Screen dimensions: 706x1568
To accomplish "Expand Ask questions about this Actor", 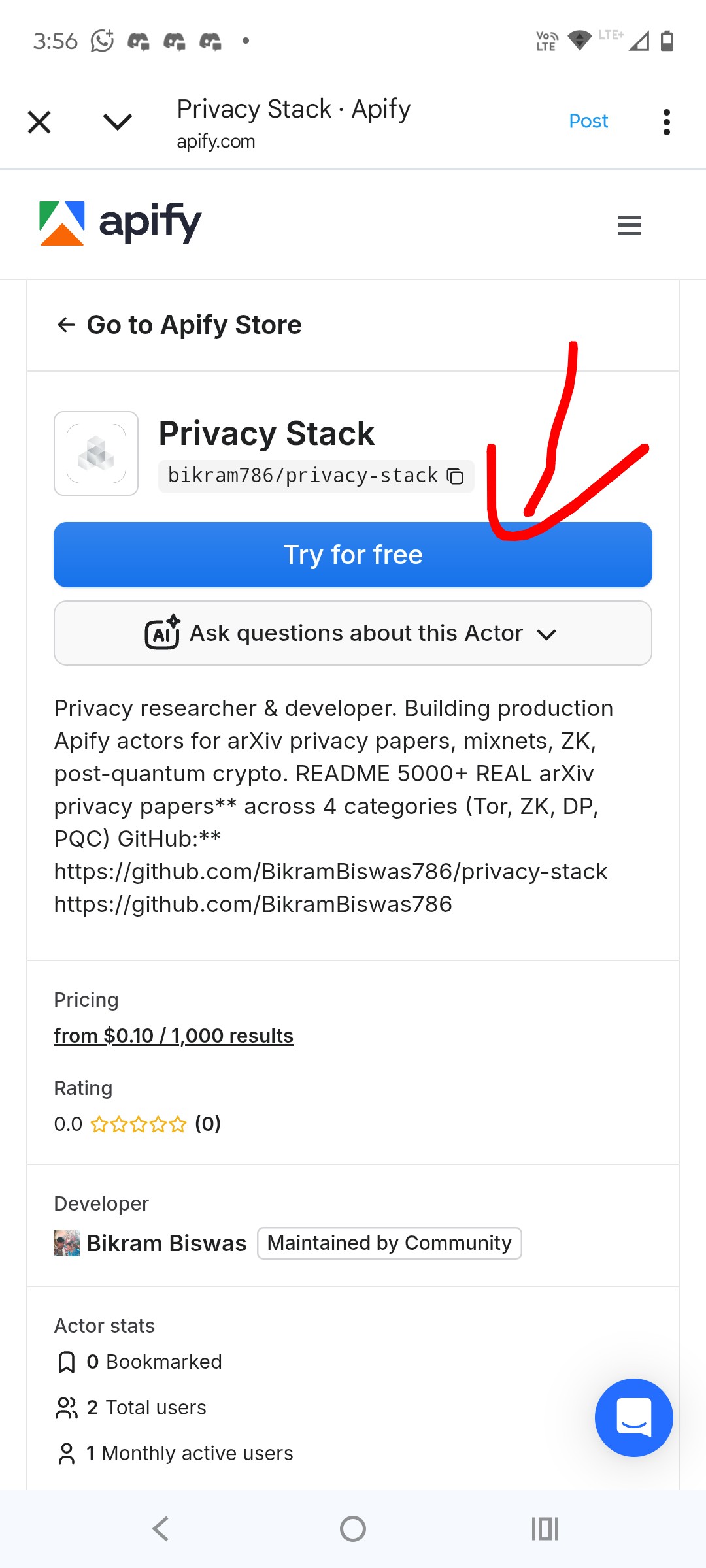I will [353, 633].
